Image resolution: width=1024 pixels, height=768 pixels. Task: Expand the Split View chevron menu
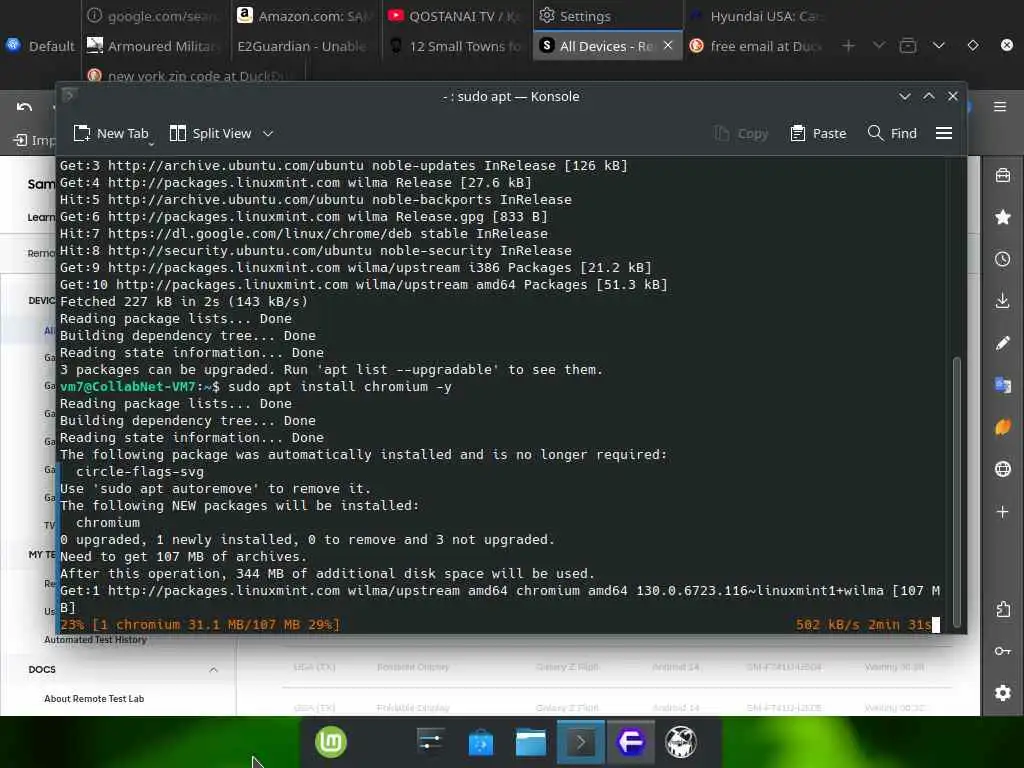(x=268, y=133)
